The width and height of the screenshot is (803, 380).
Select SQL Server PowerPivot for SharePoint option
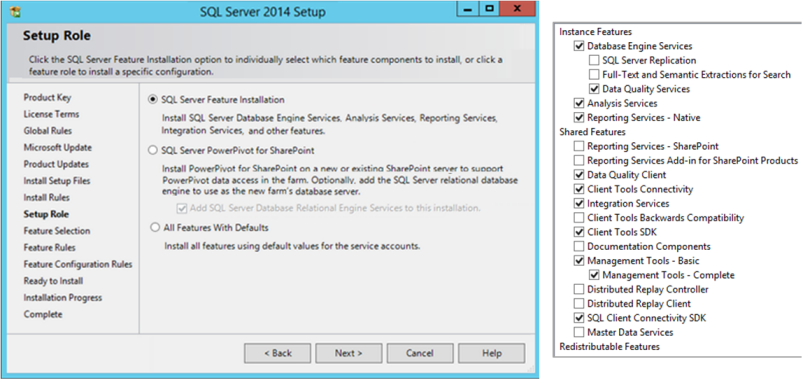153,151
